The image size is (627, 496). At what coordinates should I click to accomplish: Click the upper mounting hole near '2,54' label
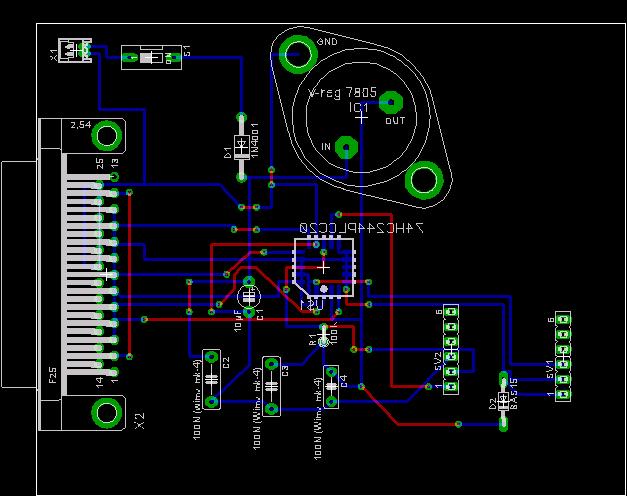click(106, 136)
